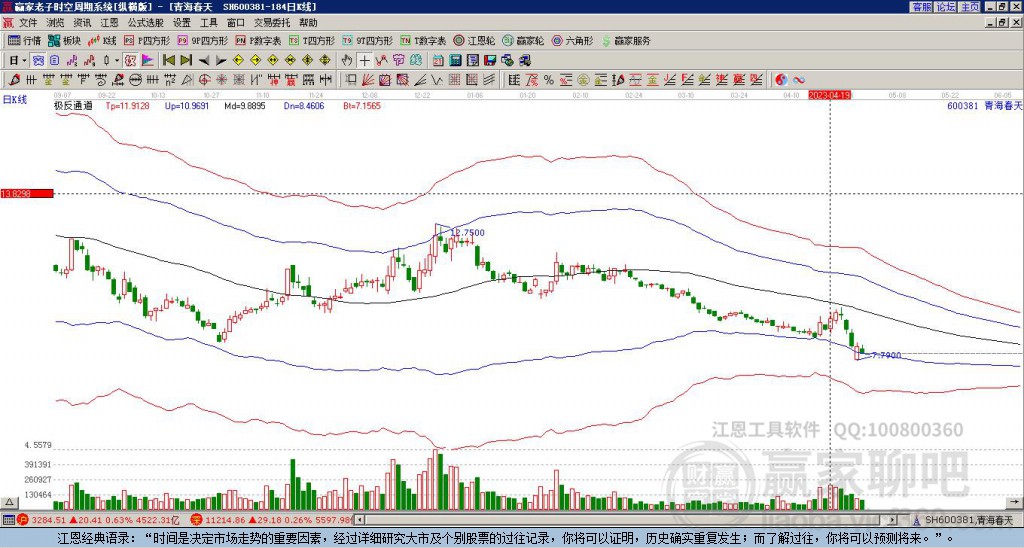This screenshot has width=1024, height=548.
Task: Open the 板块 sector view
Action: [64, 40]
